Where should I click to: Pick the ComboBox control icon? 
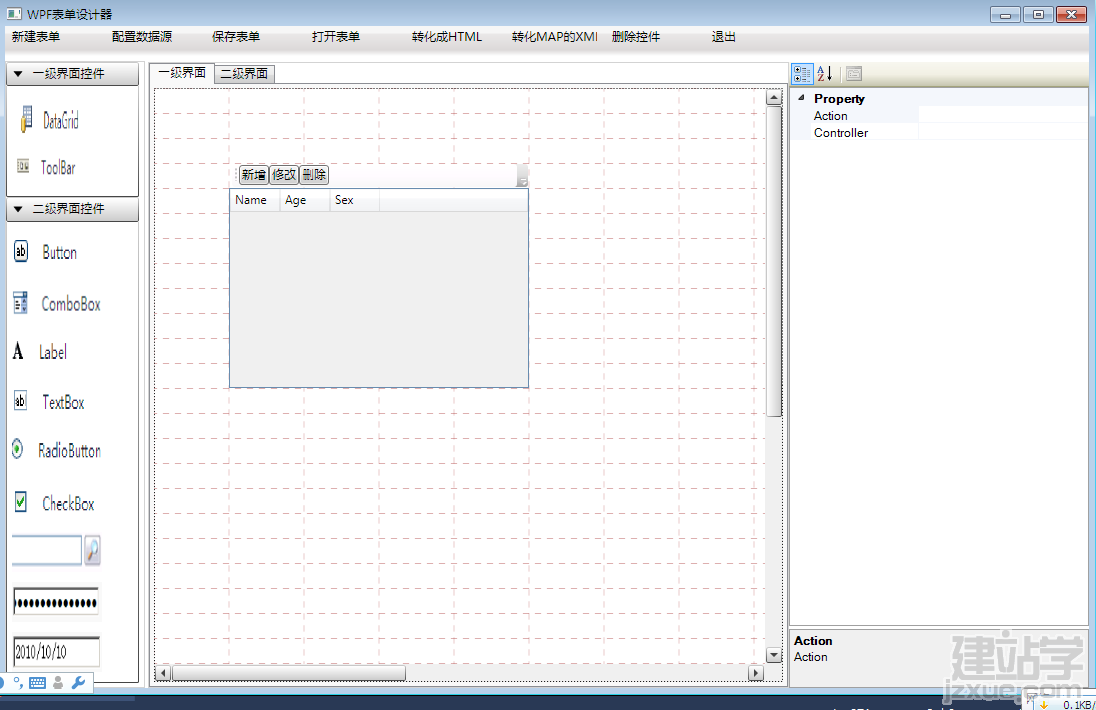click(x=21, y=303)
